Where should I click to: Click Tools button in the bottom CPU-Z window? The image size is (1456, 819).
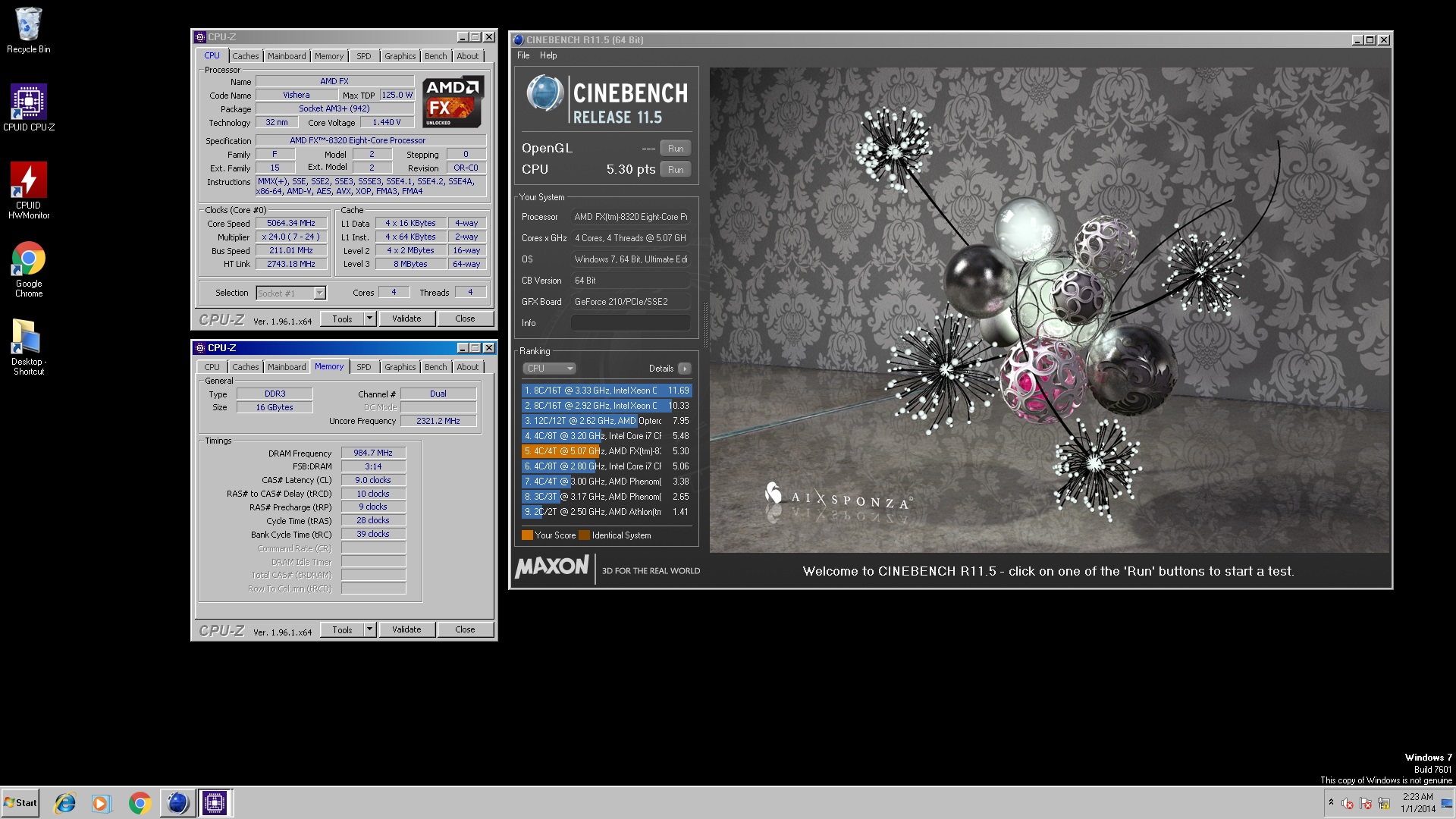tap(342, 630)
